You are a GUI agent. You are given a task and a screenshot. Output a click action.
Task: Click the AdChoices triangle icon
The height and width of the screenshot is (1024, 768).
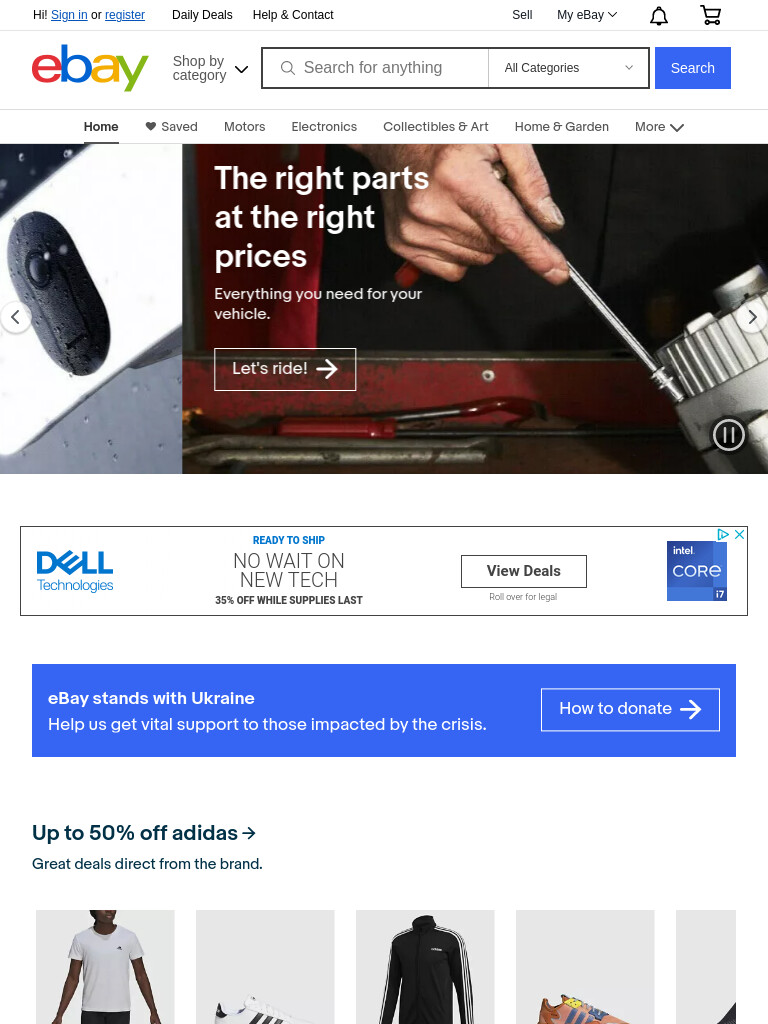pyautogui.click(x=722, y=534)
